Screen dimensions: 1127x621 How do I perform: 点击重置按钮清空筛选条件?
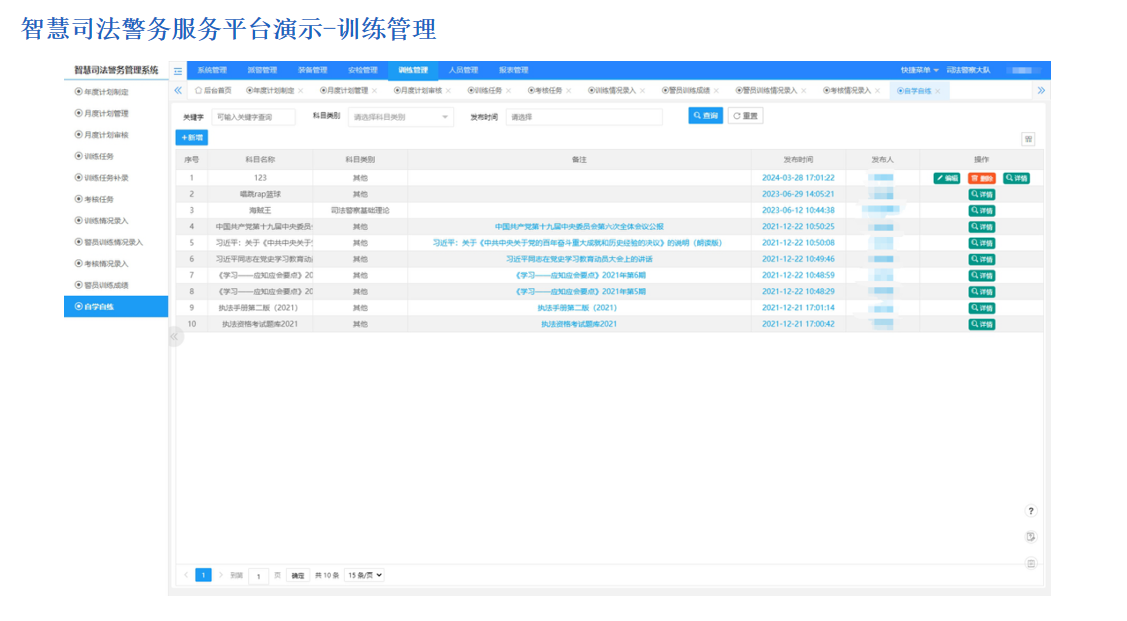tap(743, 115)
